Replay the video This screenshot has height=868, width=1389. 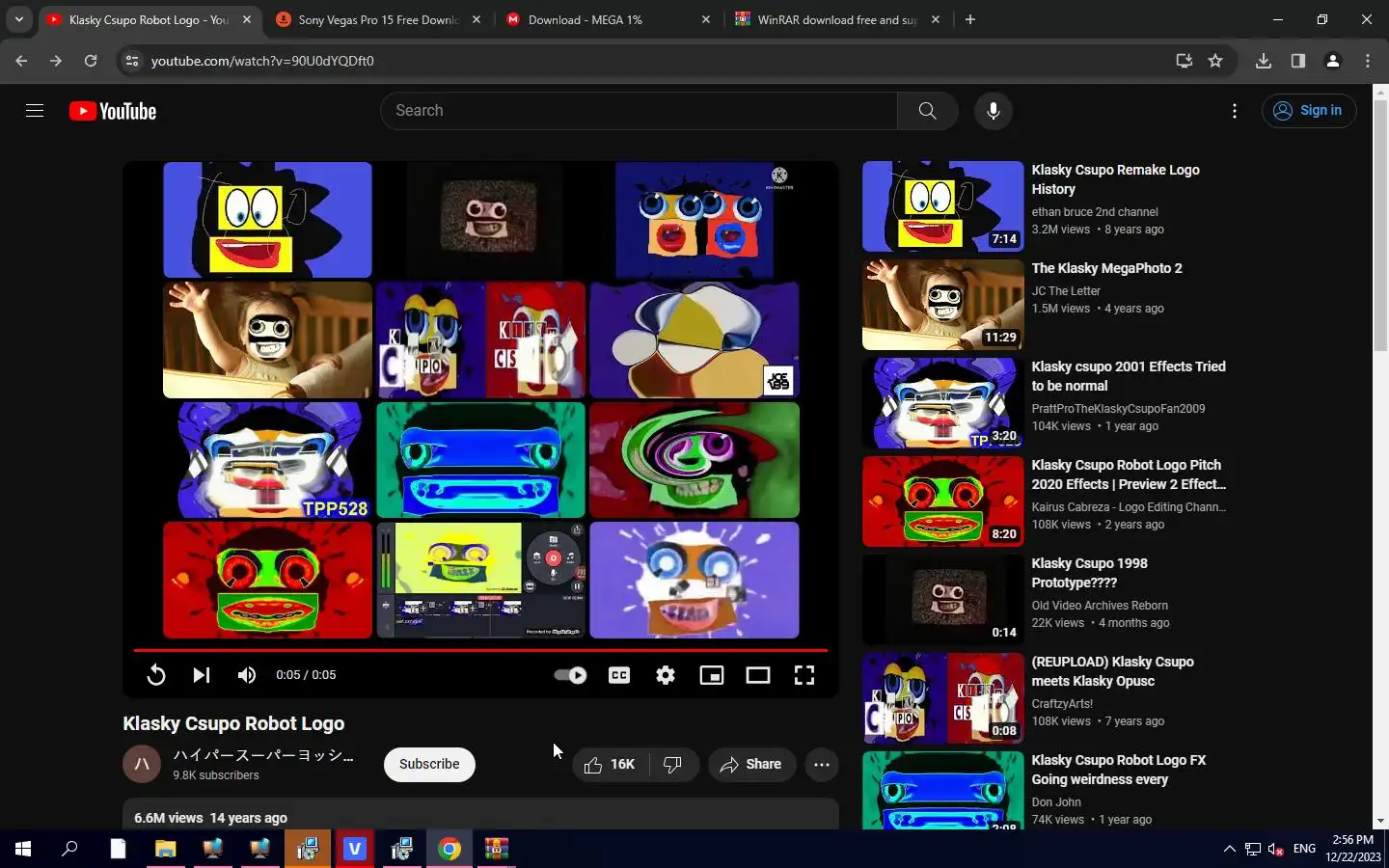coord(155,675)
